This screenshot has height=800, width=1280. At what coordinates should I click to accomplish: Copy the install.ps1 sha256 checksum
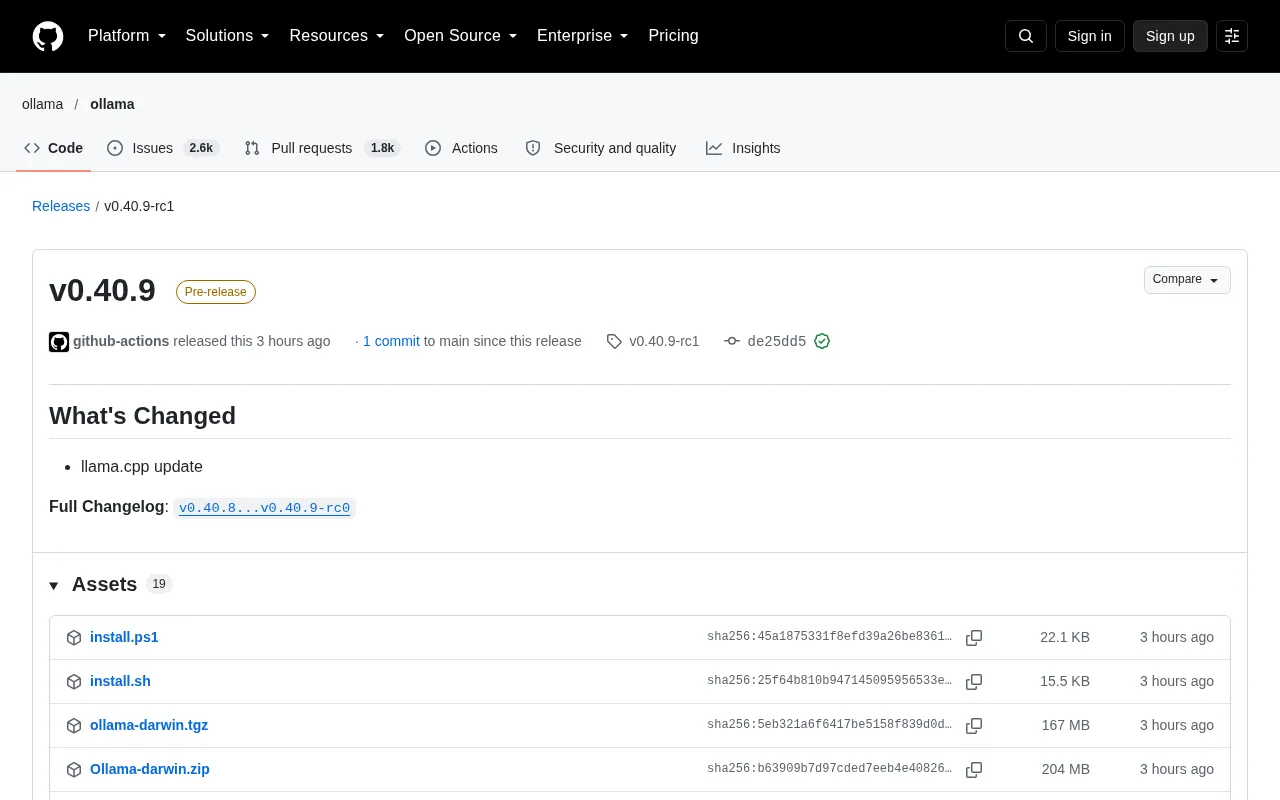tap(974, 637)
